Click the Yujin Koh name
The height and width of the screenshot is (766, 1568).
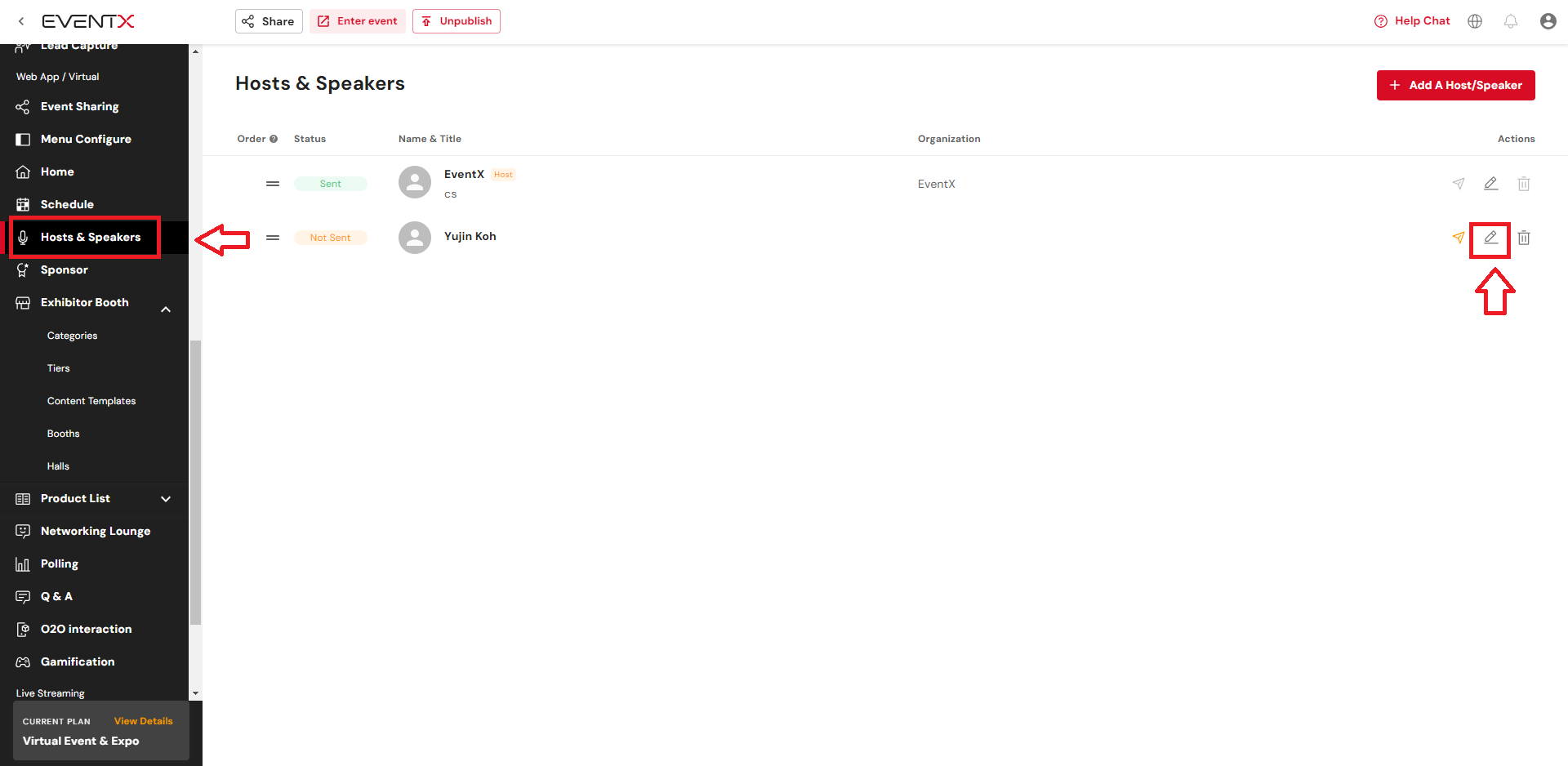coord(470,236)
